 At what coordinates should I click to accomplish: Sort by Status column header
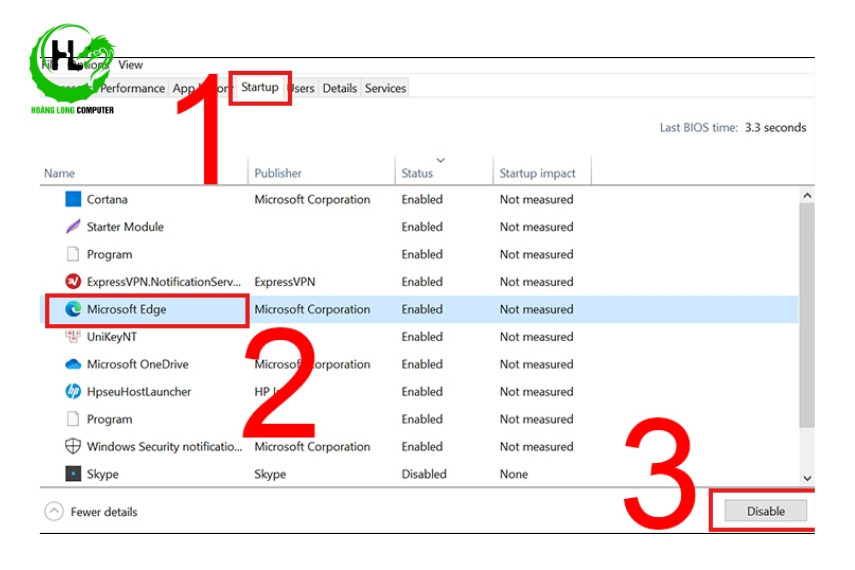point(417,173)
